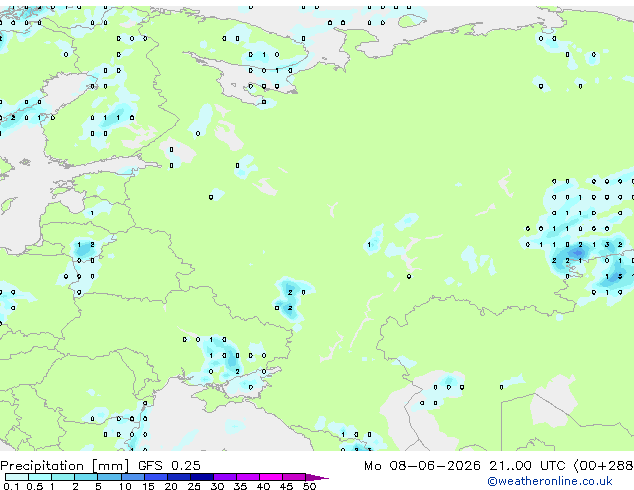
Task: Click the 45–50 mm legend color swatch
Action: 294,477
